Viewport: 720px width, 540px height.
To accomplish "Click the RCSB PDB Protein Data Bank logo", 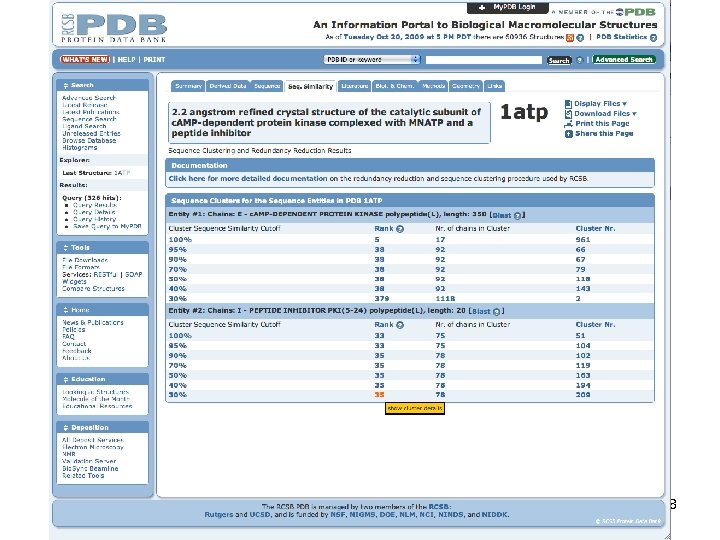I will click(x=114, y=28).
